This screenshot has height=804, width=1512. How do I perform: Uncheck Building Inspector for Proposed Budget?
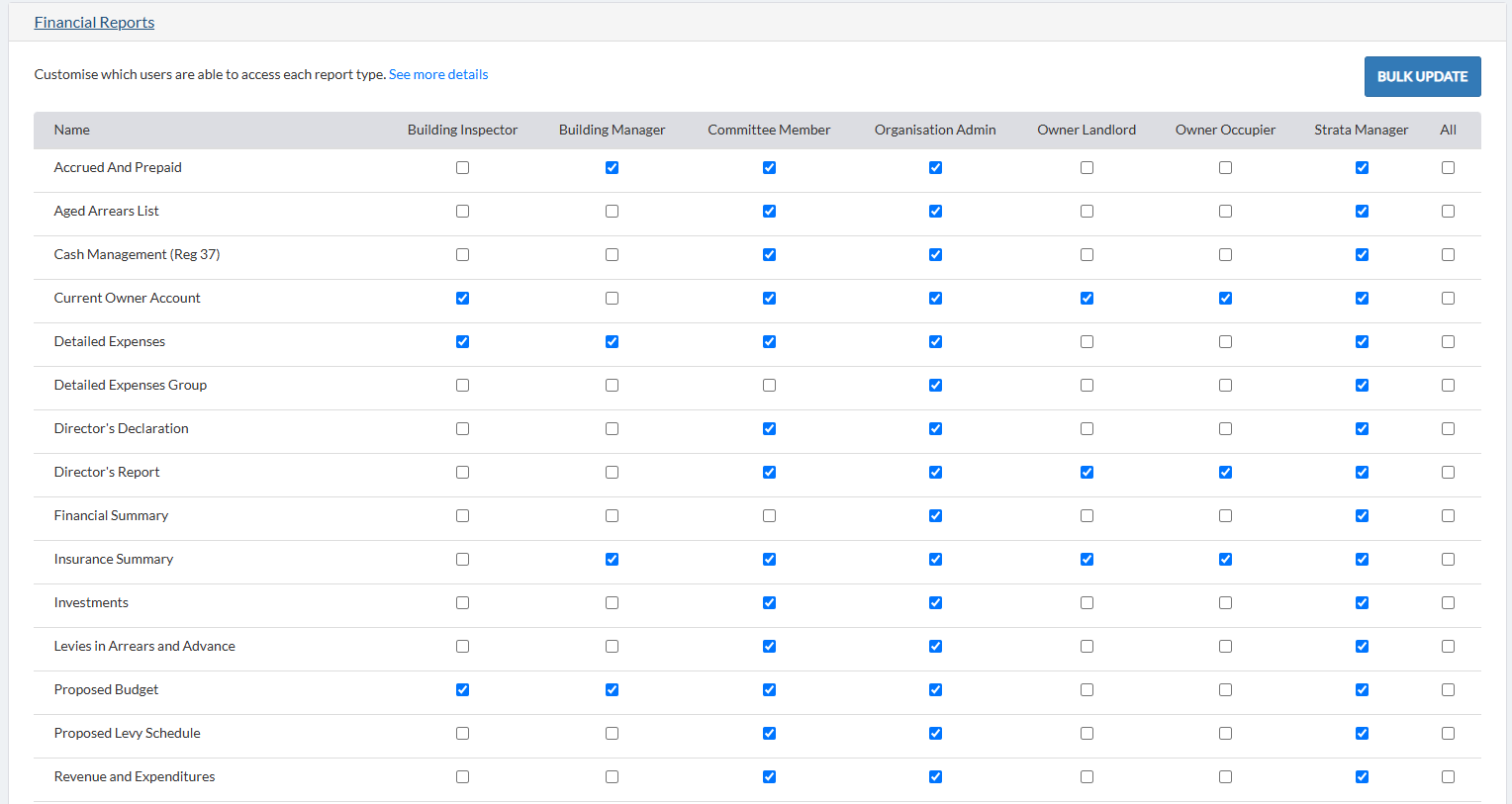coord(462,689)
